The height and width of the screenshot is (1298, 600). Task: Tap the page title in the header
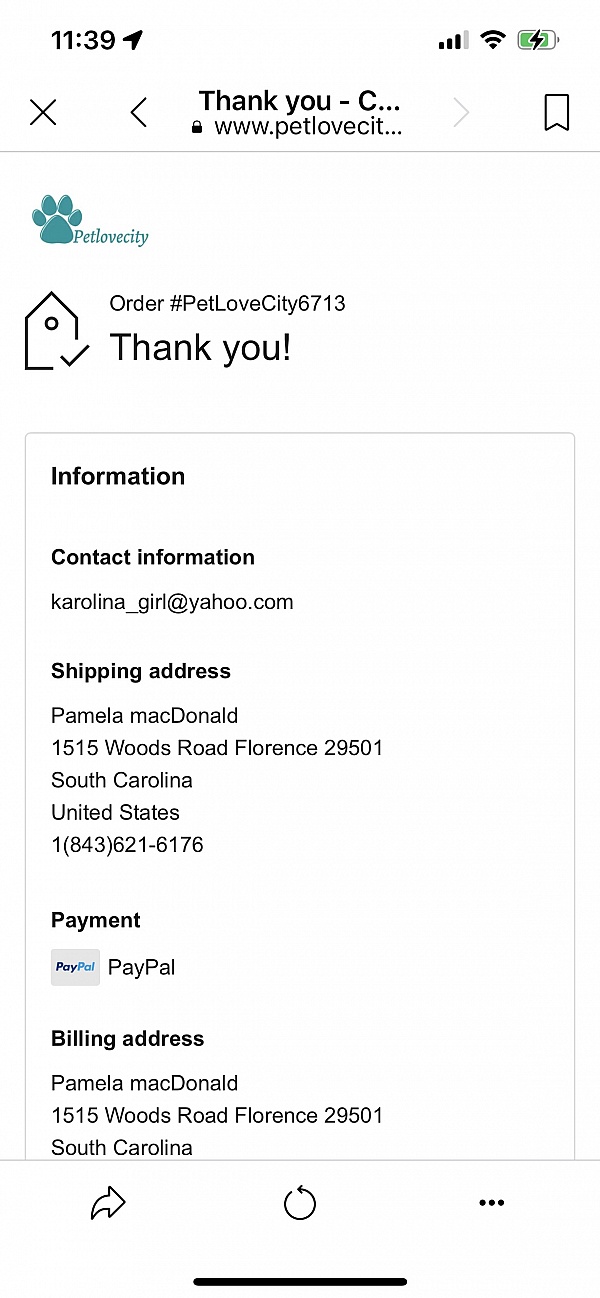299,101
